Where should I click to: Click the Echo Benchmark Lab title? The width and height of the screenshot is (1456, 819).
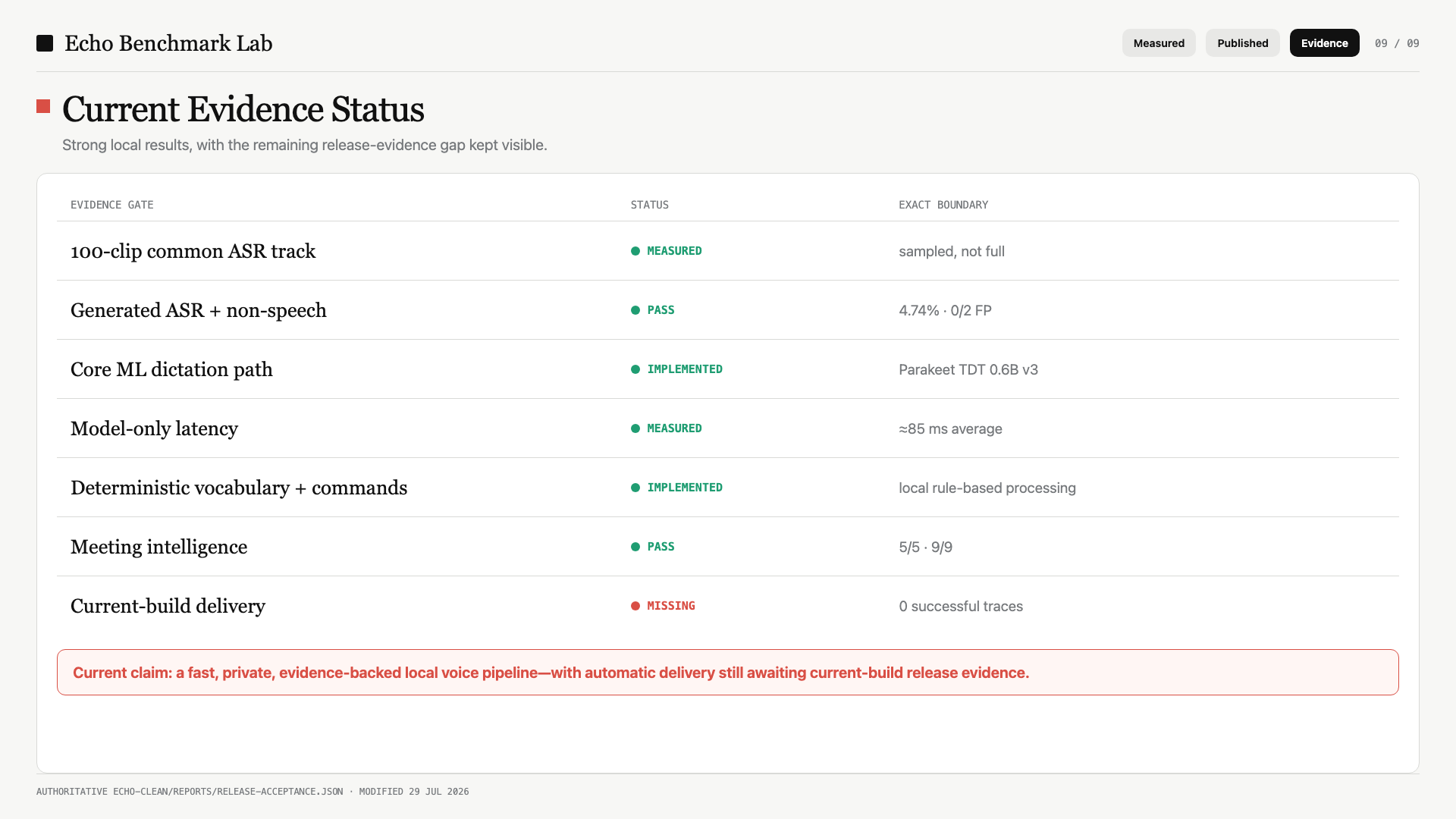pyautogui.click(x=168, y=43)
